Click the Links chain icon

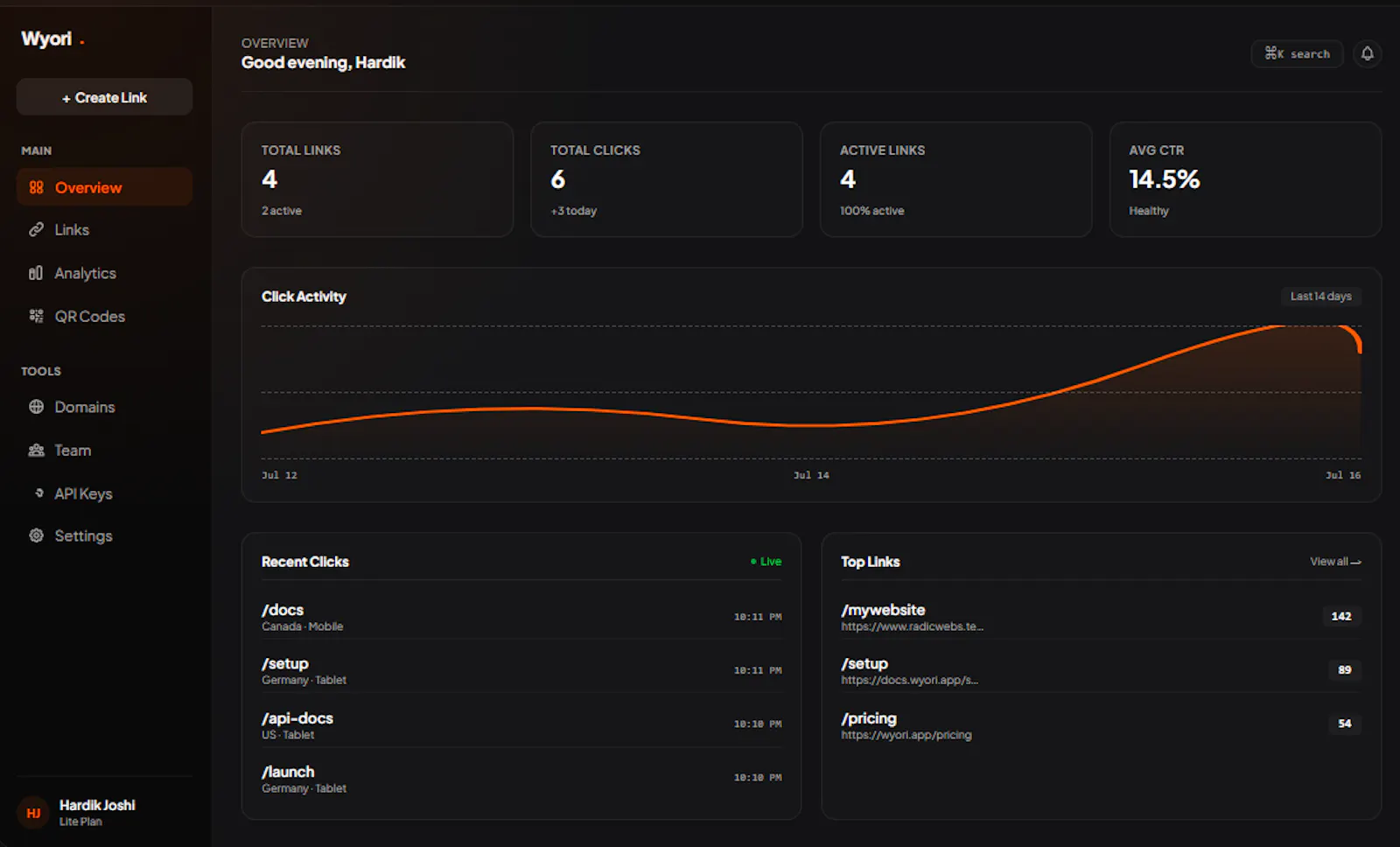point(36,229)
